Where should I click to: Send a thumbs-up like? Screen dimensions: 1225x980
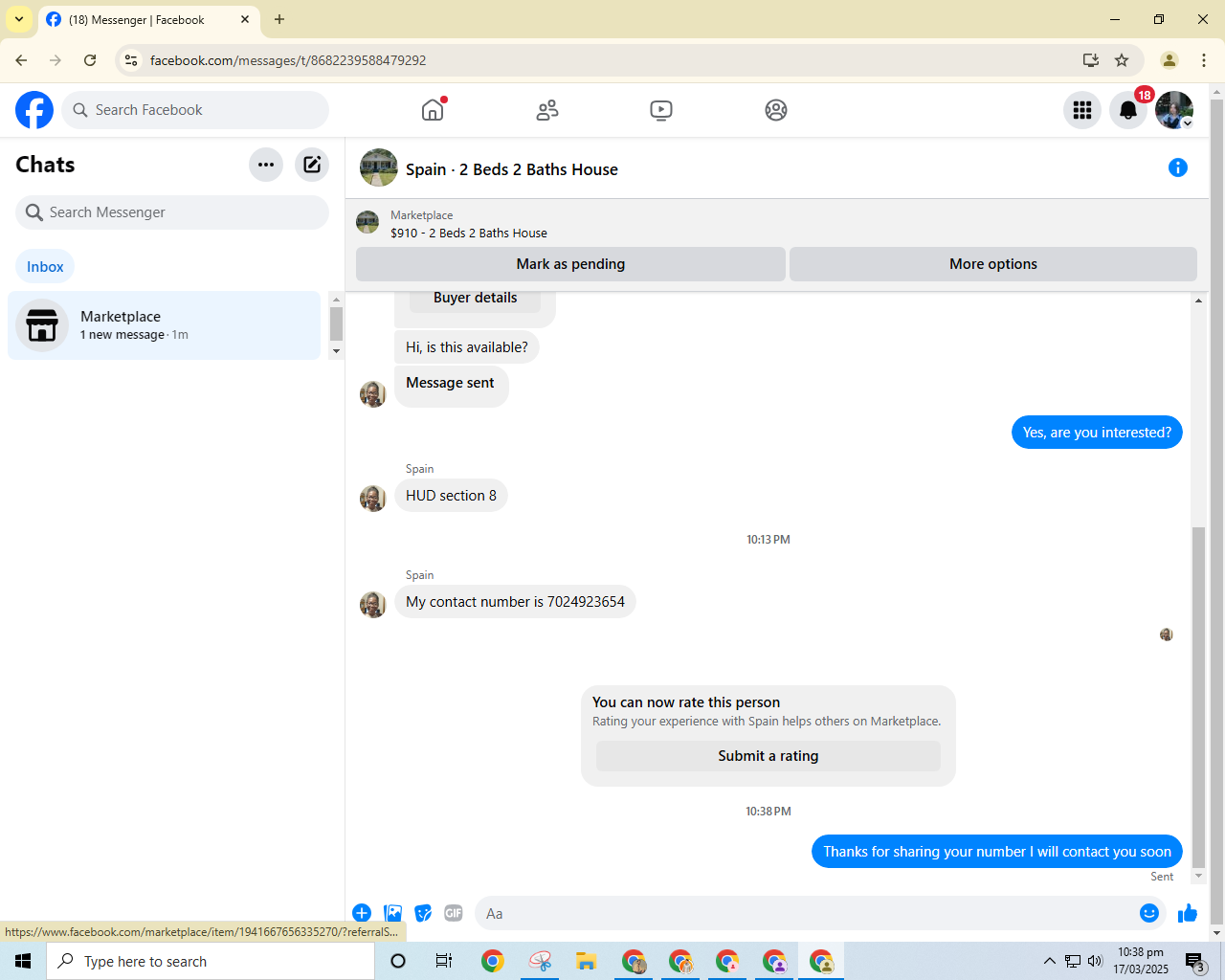[x=1188, y=913]
